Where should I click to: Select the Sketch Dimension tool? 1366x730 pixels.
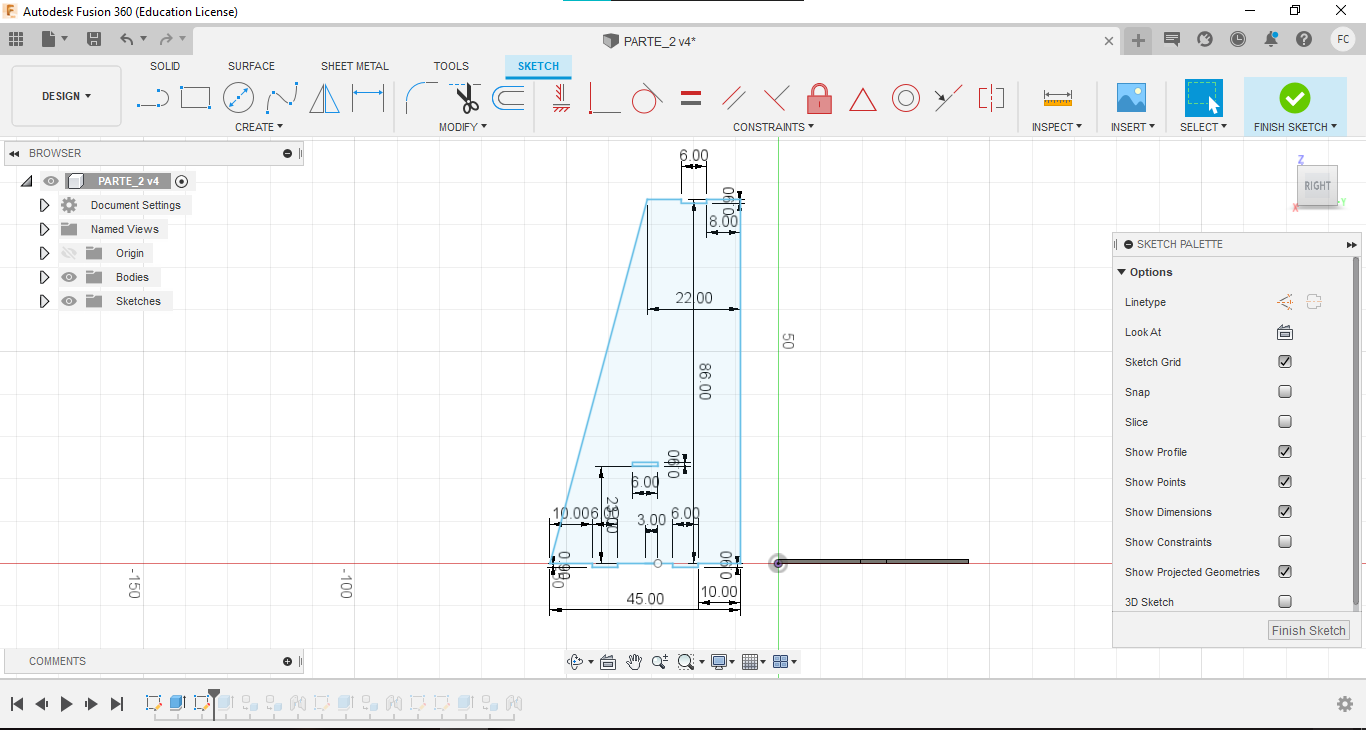tap(368, 98)
